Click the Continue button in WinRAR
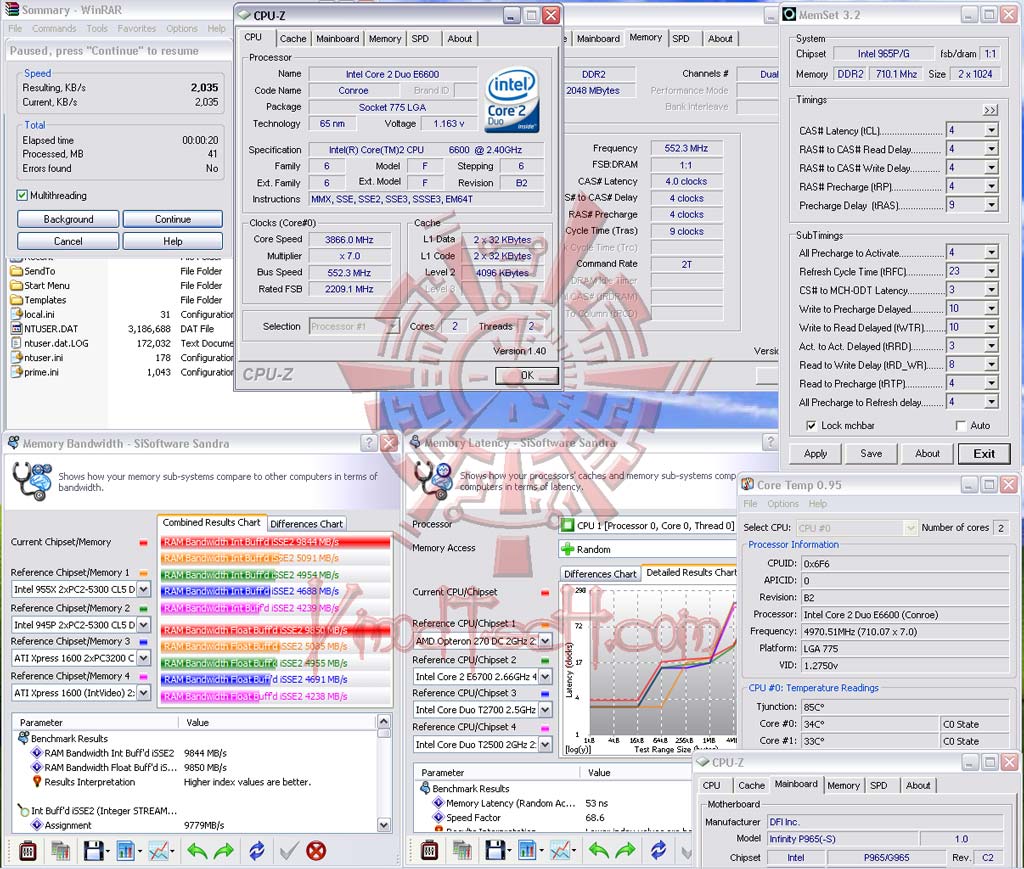Screen dimensions: 1024x869 pyautogui.click(x=172, y=219)
